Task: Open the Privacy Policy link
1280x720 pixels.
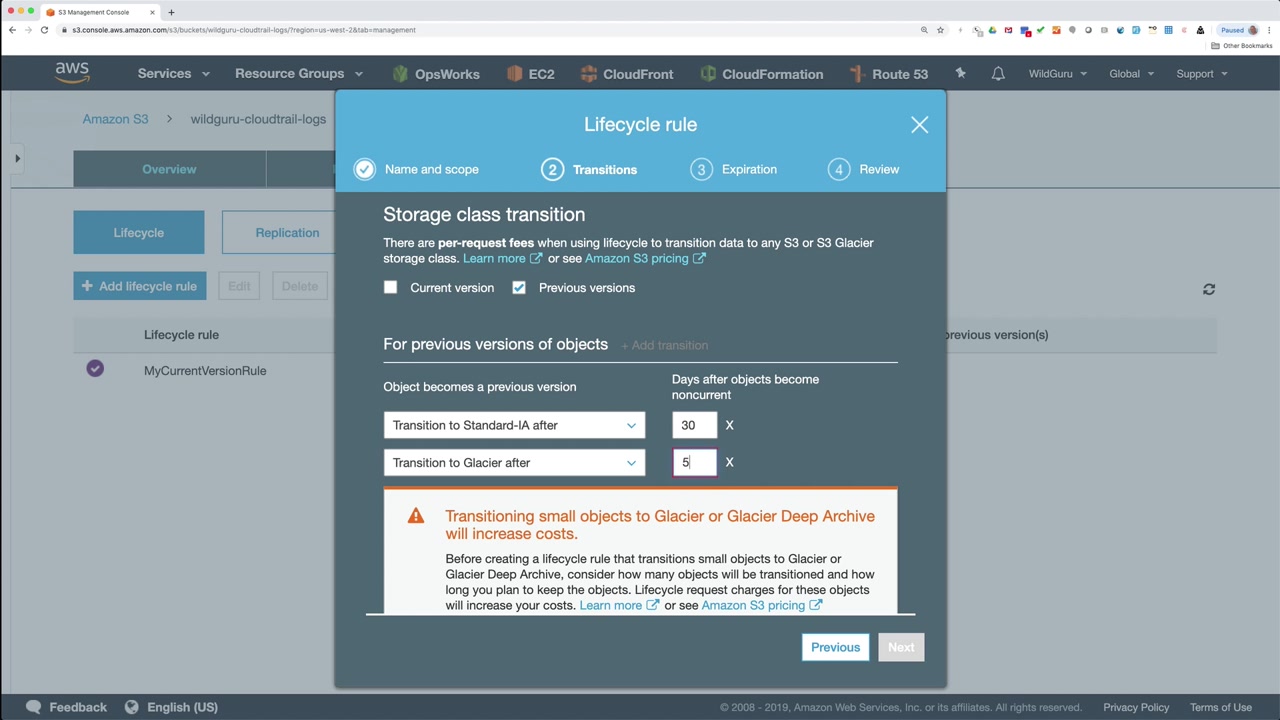Action: [1136, 707]
